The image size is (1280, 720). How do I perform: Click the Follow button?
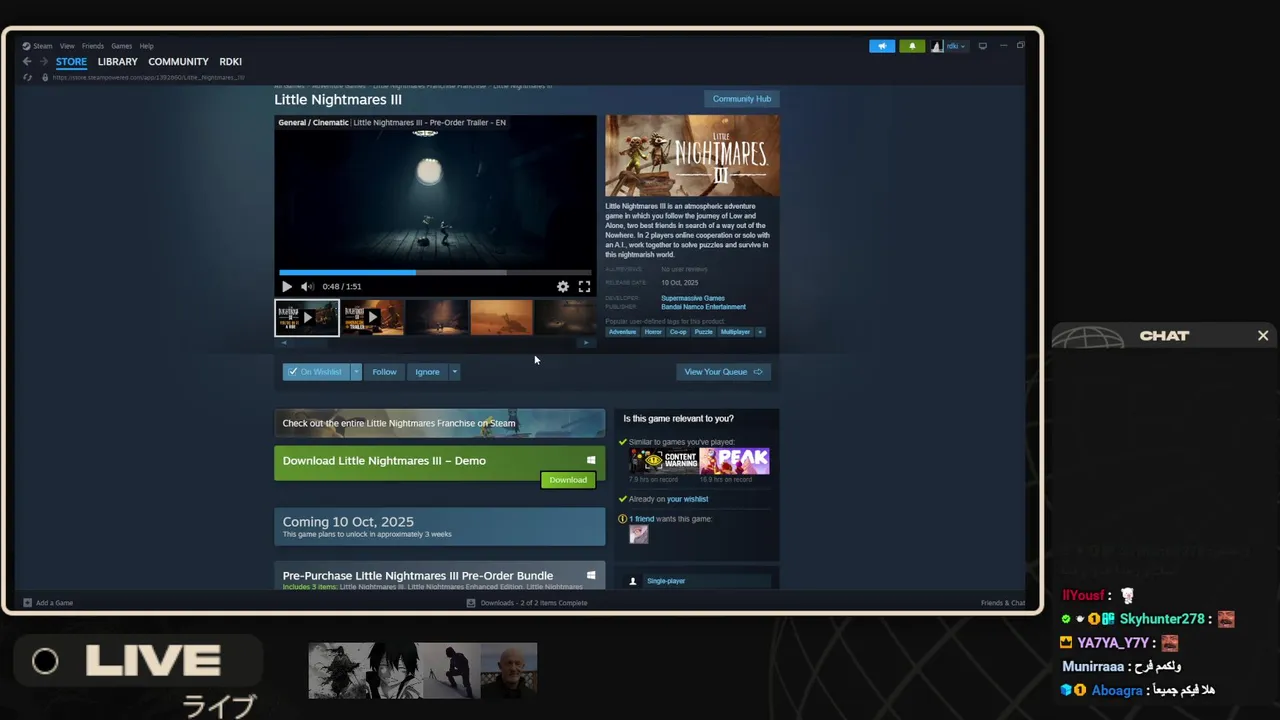[384, 372]
